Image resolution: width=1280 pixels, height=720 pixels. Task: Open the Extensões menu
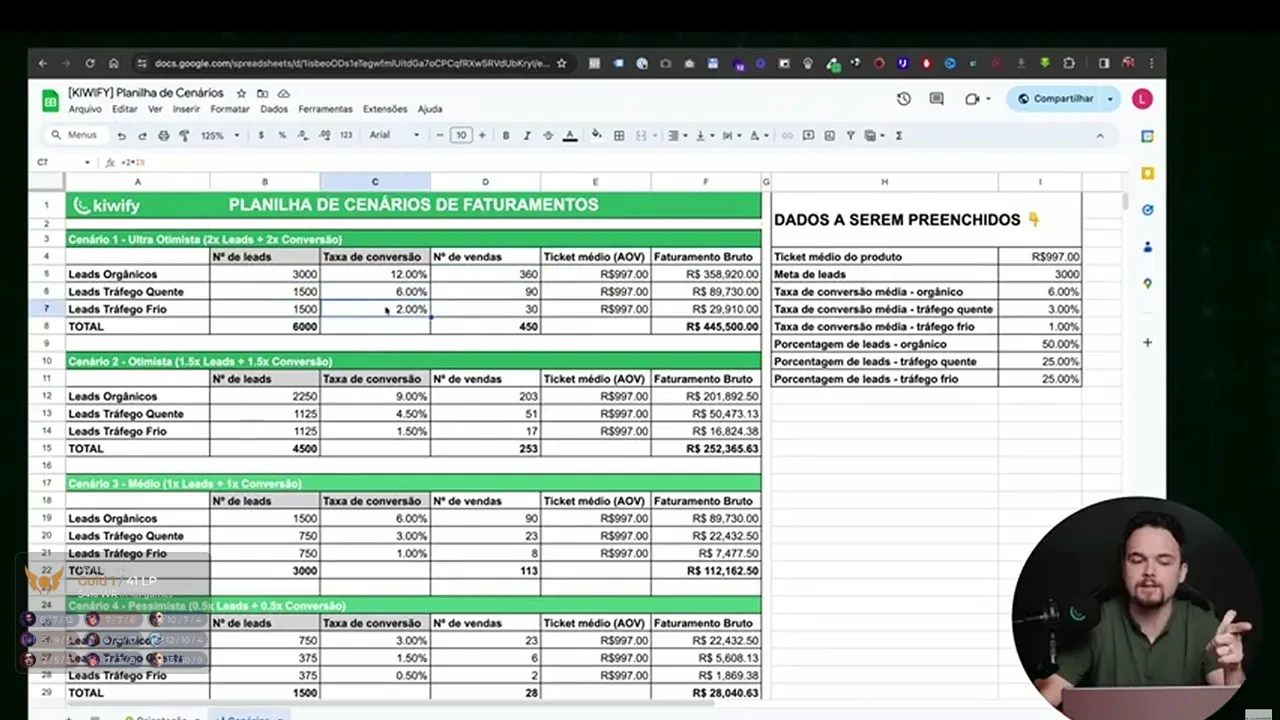coord(385,109)
